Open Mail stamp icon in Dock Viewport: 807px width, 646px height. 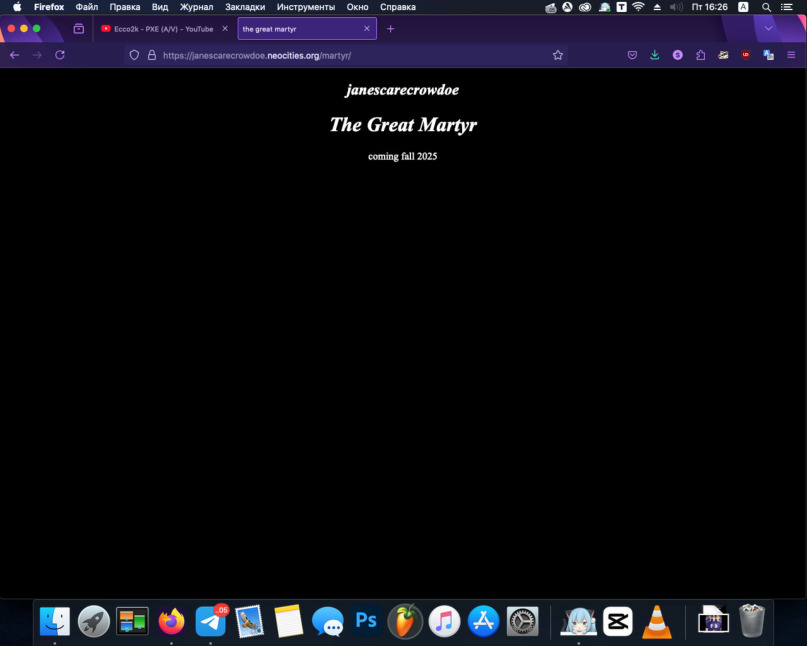(249, 621)
